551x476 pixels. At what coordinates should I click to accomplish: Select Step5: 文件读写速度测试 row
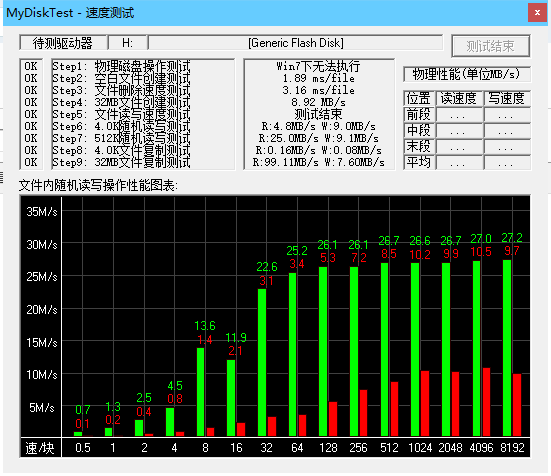[x=122, y=114]
